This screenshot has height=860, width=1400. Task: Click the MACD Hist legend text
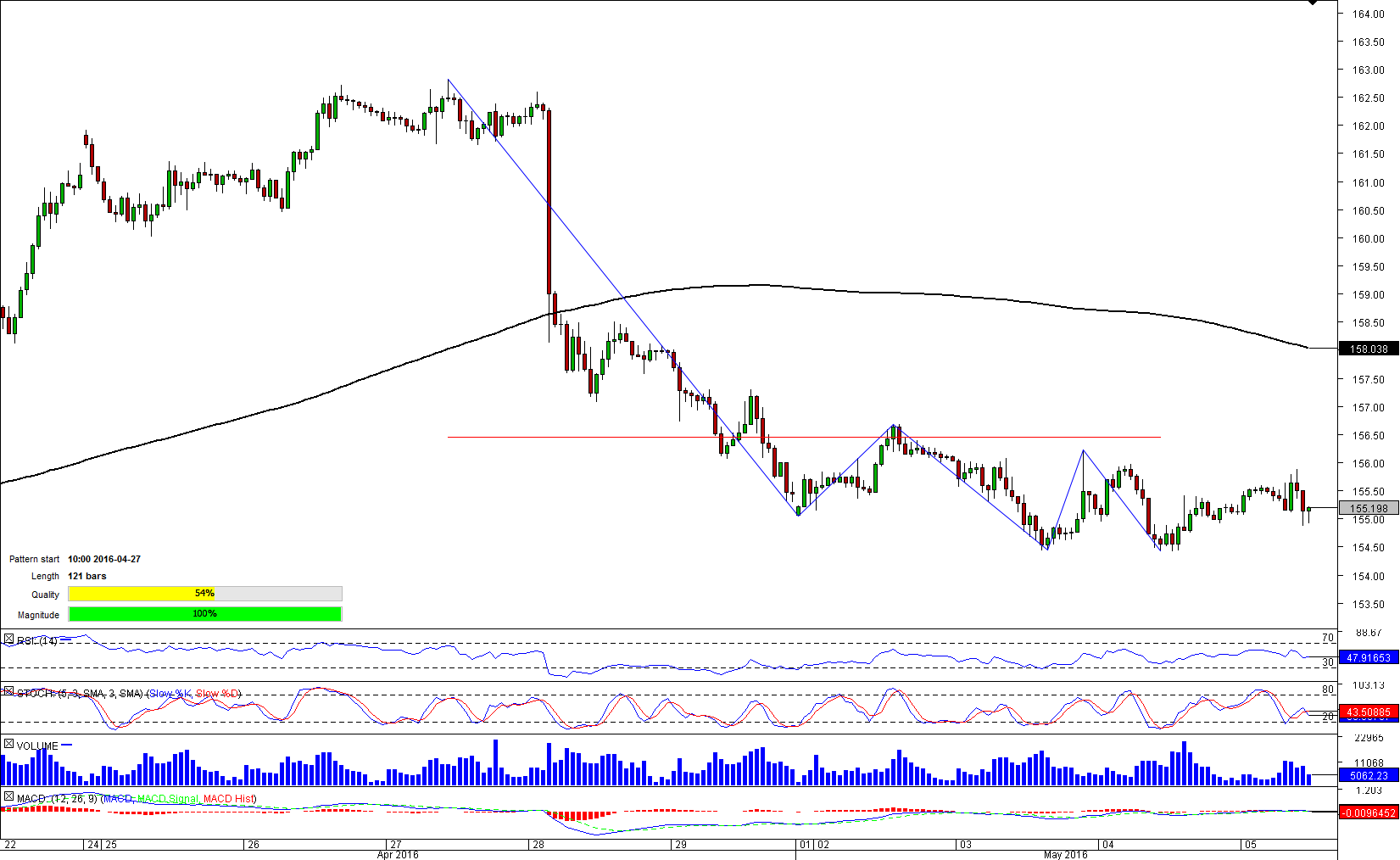point(229,799)
